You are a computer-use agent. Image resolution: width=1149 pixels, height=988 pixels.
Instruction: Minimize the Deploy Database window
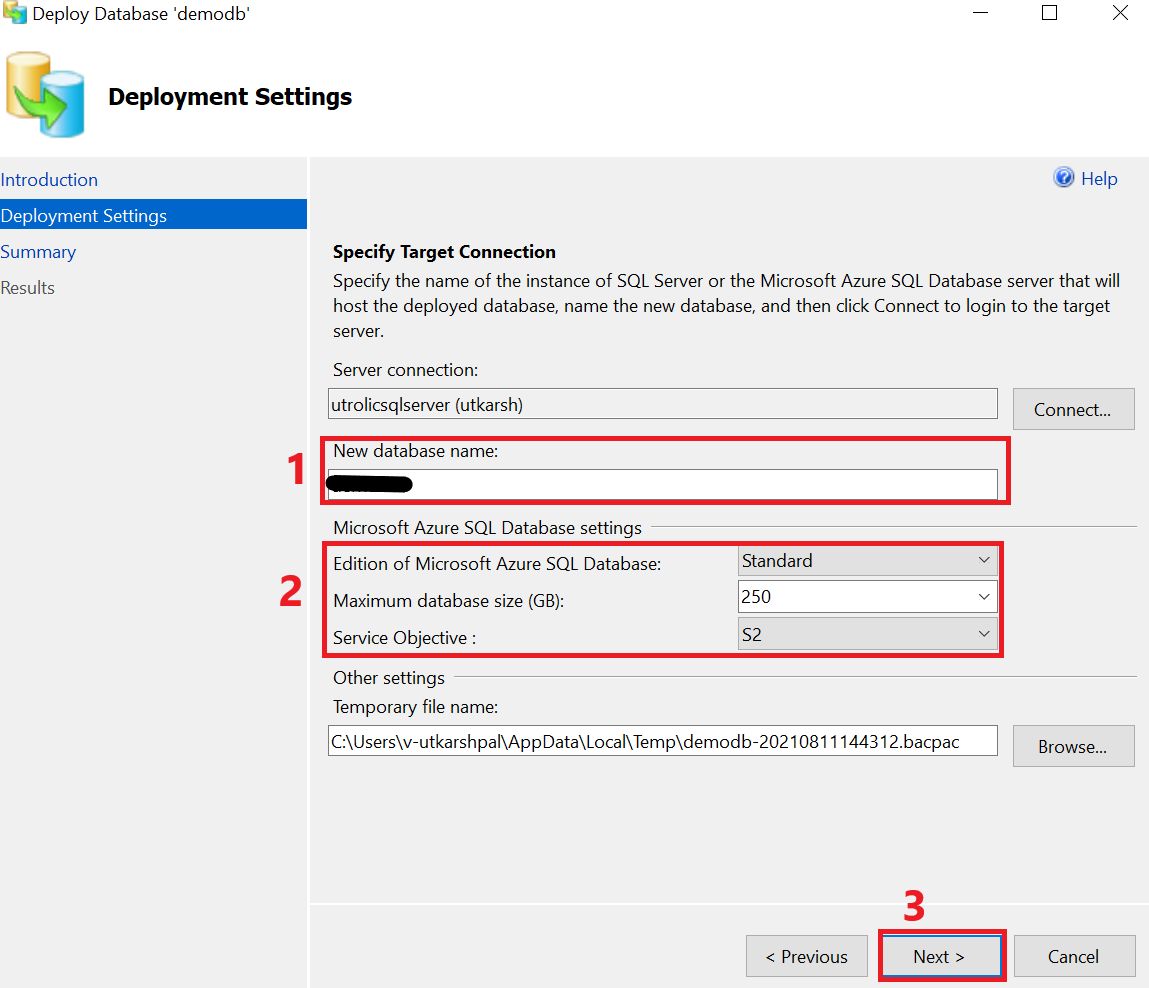pos(980,12)
